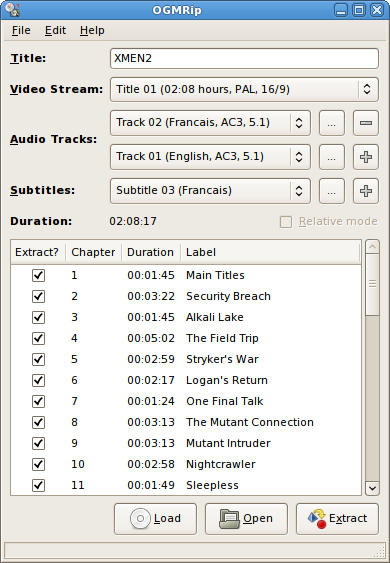Uncheck extraction of chapter 1 Main Titles
390x563 pixels.
coord(38,275)
